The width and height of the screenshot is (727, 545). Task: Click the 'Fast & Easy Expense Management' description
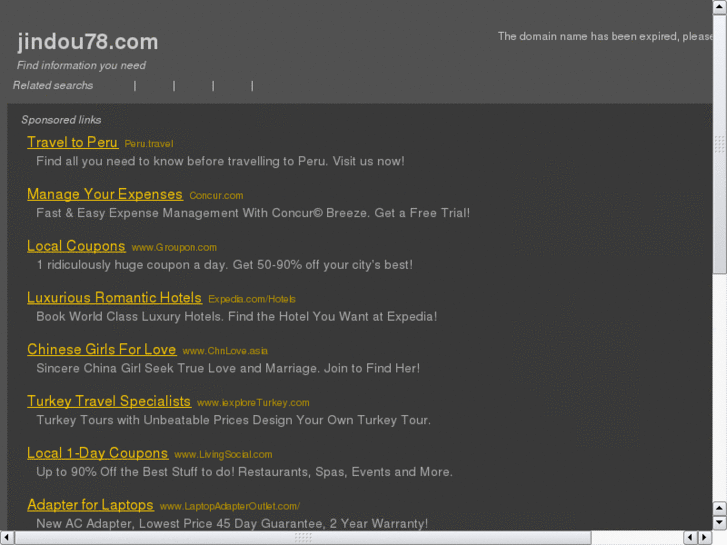[253, 213]
